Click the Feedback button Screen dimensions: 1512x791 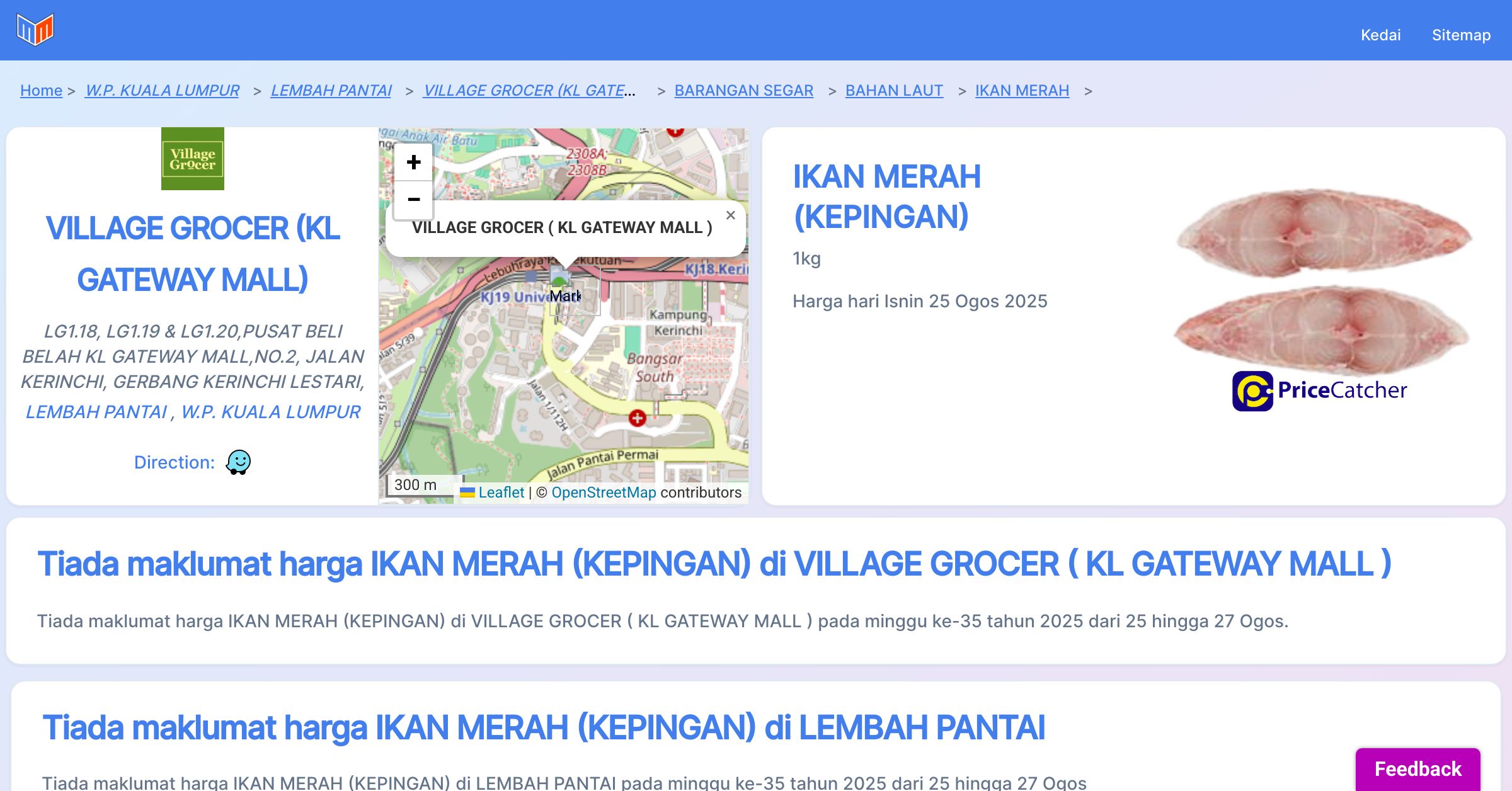tap(1417, 769)
